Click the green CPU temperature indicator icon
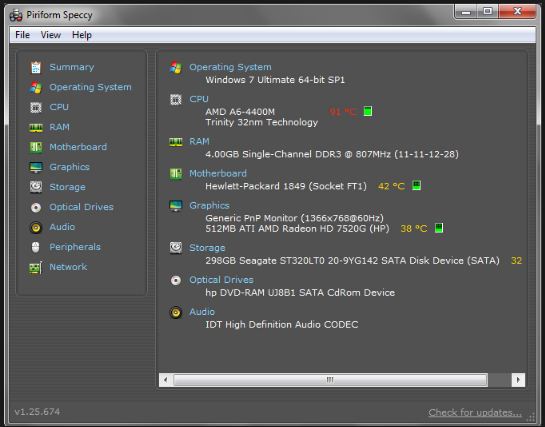The image size is (545, 427). point(368,112)
